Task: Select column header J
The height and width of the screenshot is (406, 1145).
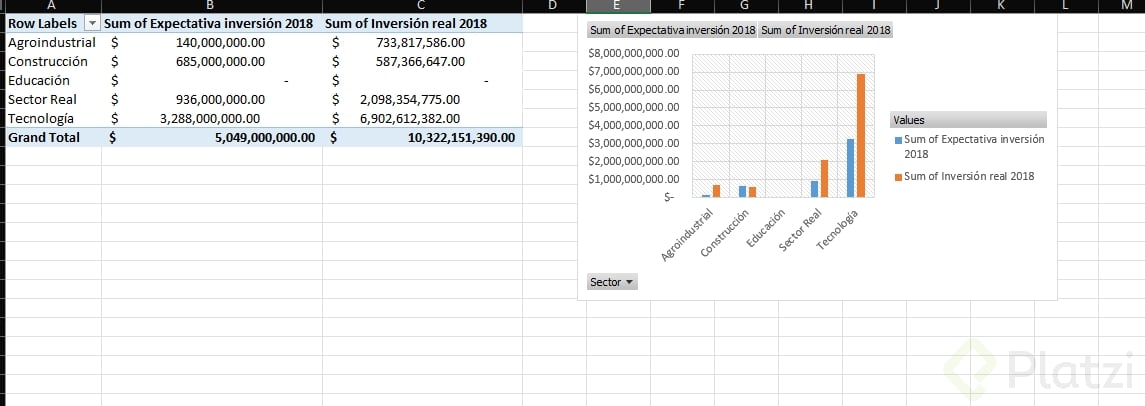Action: pyautogui.click(x=938, y=6)
